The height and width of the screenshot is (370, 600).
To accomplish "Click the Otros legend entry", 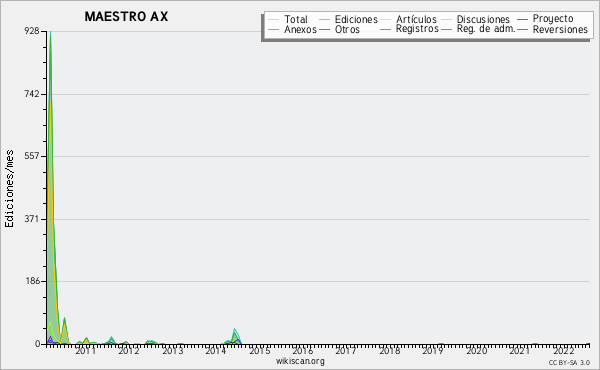I will (339, 29).
